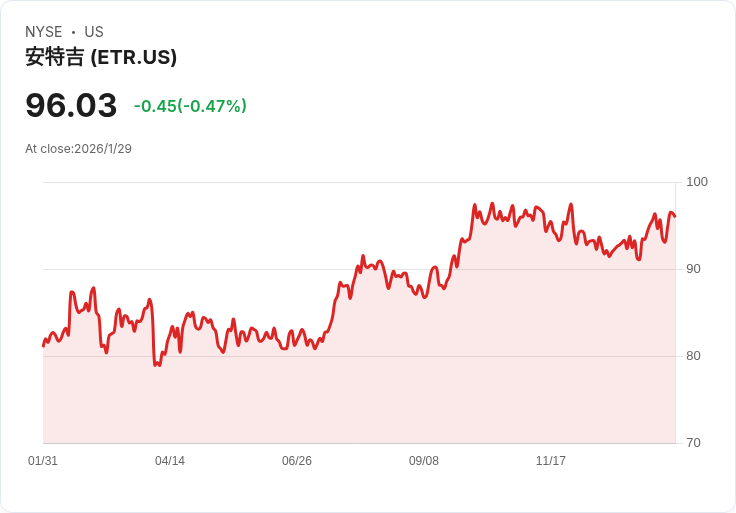Click the 80 price axis label
The image size is (736, 513).
point(693,356)
